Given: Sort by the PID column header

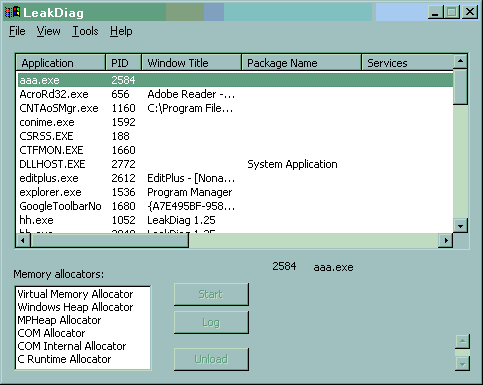Looking at the screenshot, I should (x=124, y=63).
